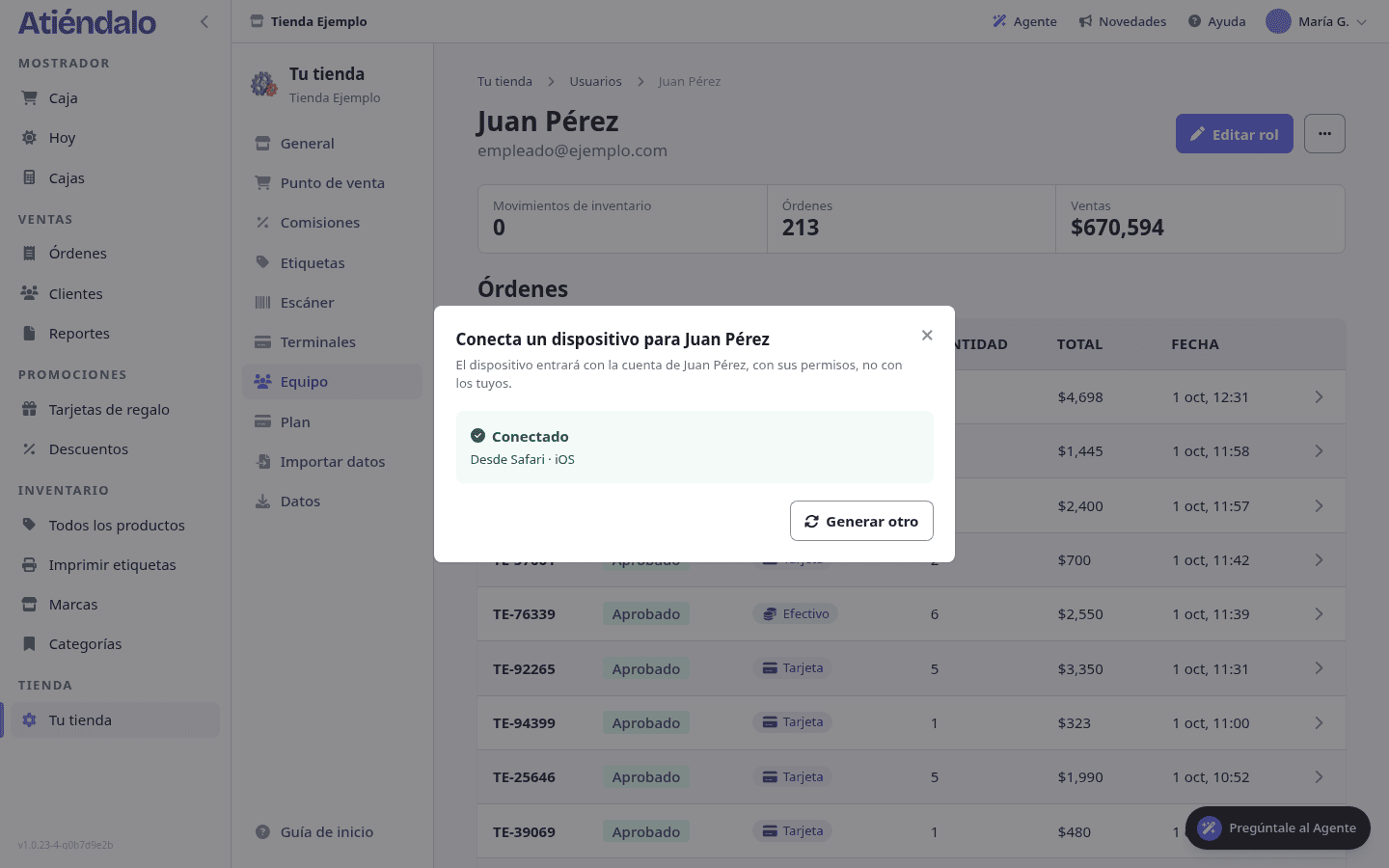Open Etiquetas settings tag icon

click(x=262, y=262)
